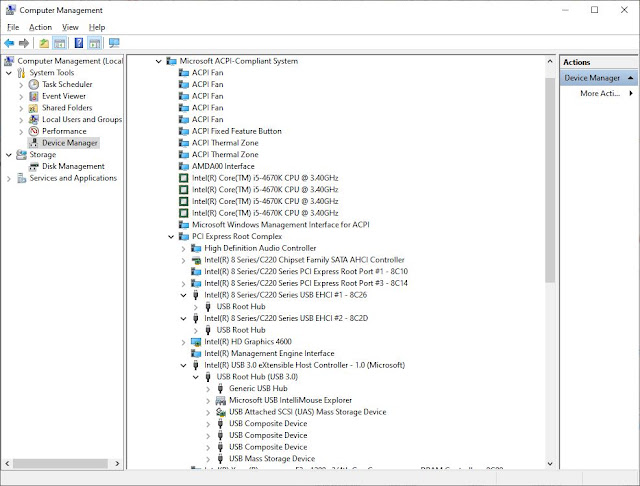Collapse Microsoft ACPI-Compliant System node
Image resolution: width=640 pixels, height=486 pixels.
pos(158,61)
